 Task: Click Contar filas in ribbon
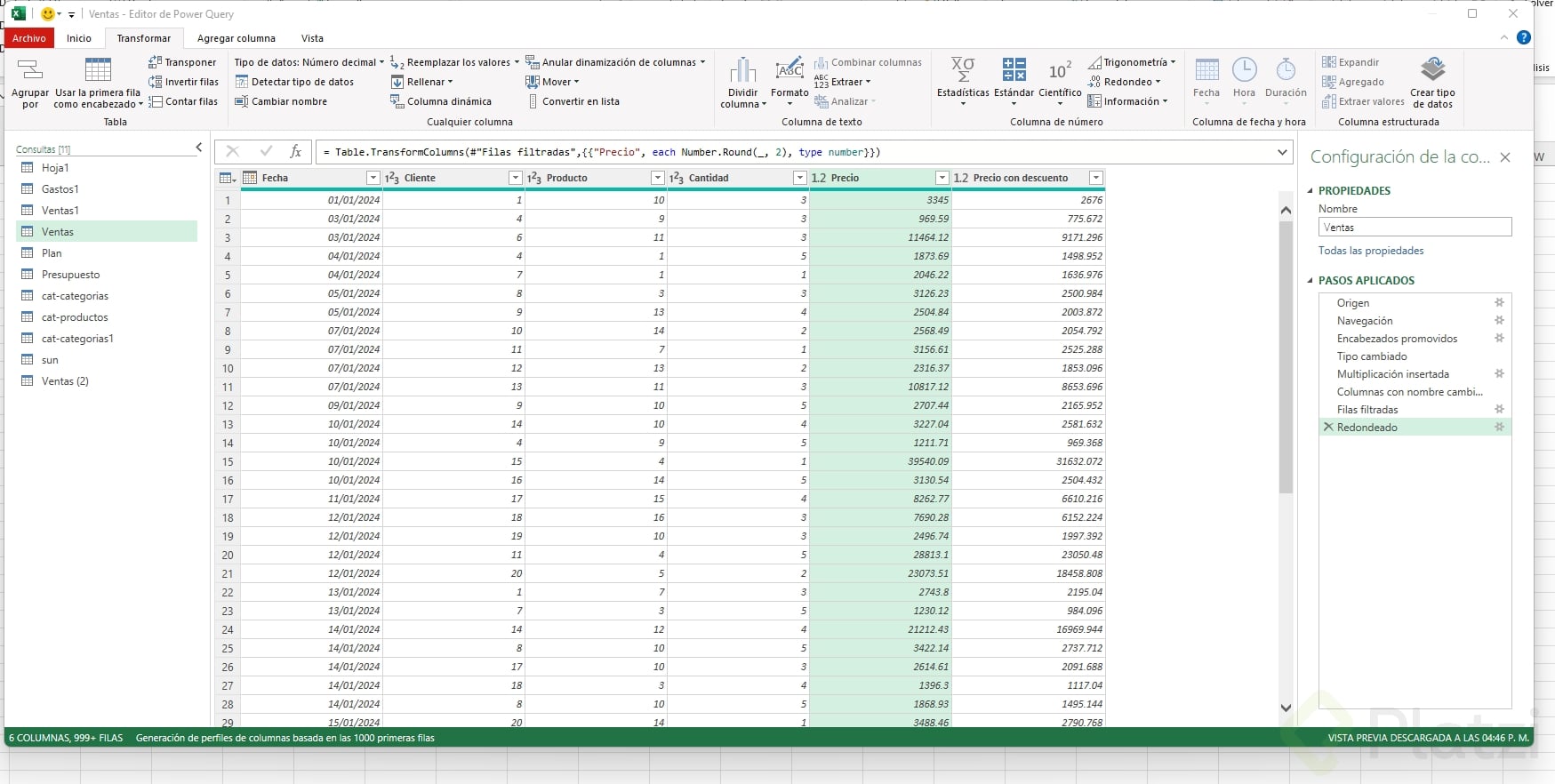(x=183, y=101)
